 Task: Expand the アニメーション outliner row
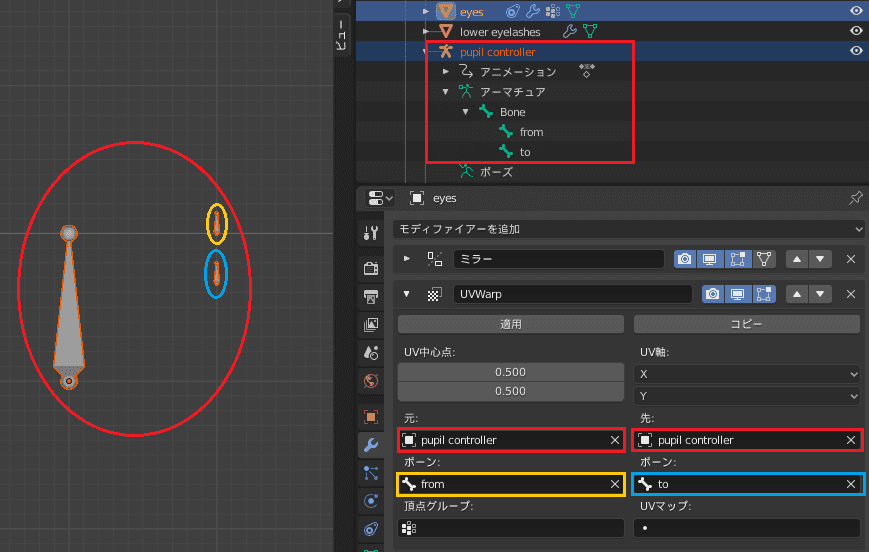(x=446, y=71)
